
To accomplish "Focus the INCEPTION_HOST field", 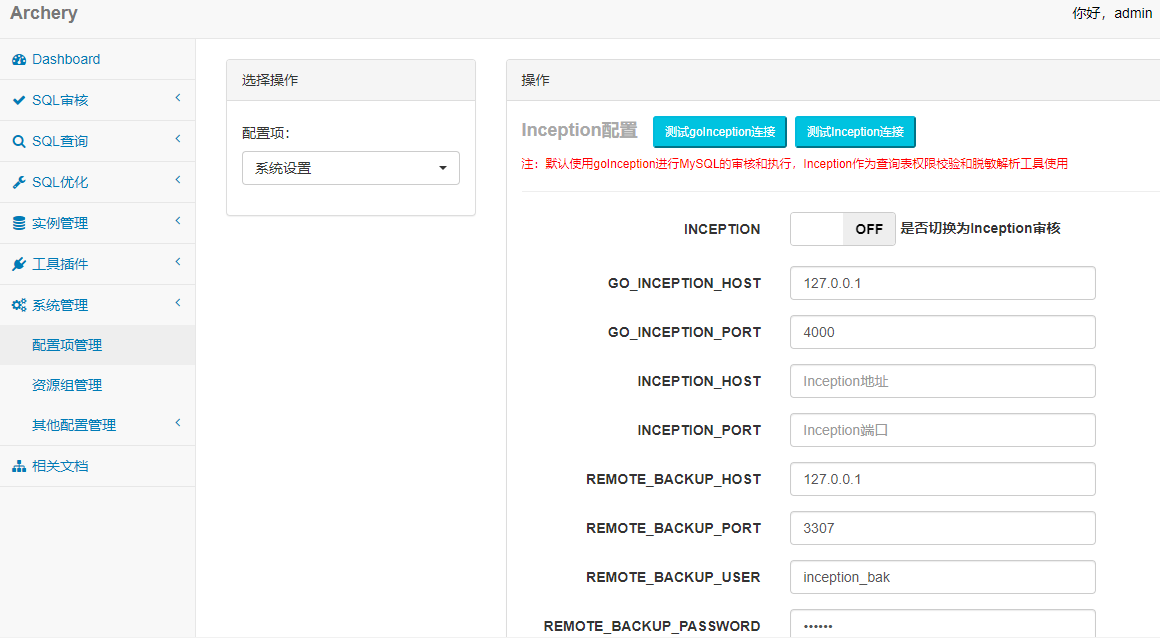I will [x=942, y=381].
